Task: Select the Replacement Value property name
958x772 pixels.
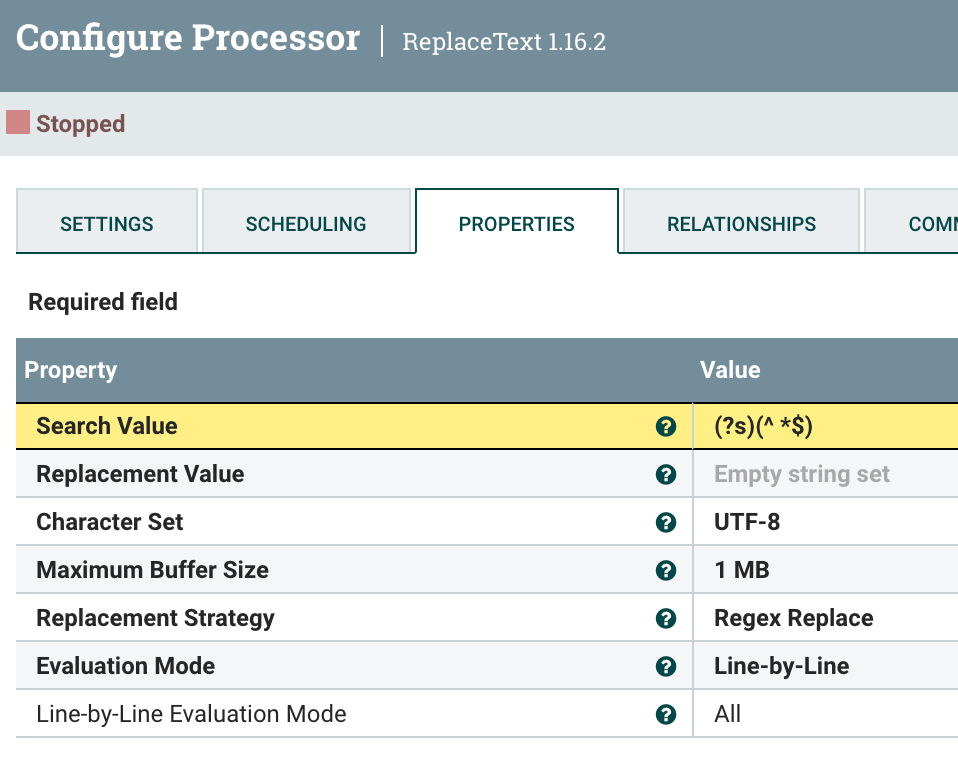Action: pos(140,475)
